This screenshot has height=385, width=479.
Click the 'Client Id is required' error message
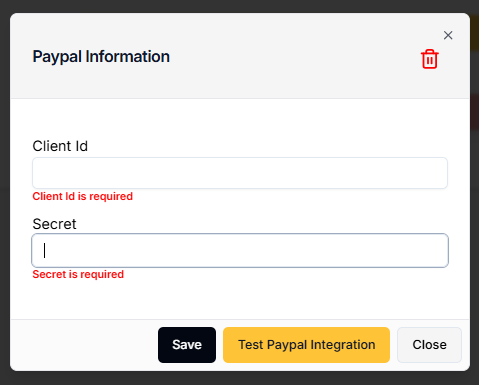[x=83, y=196]
